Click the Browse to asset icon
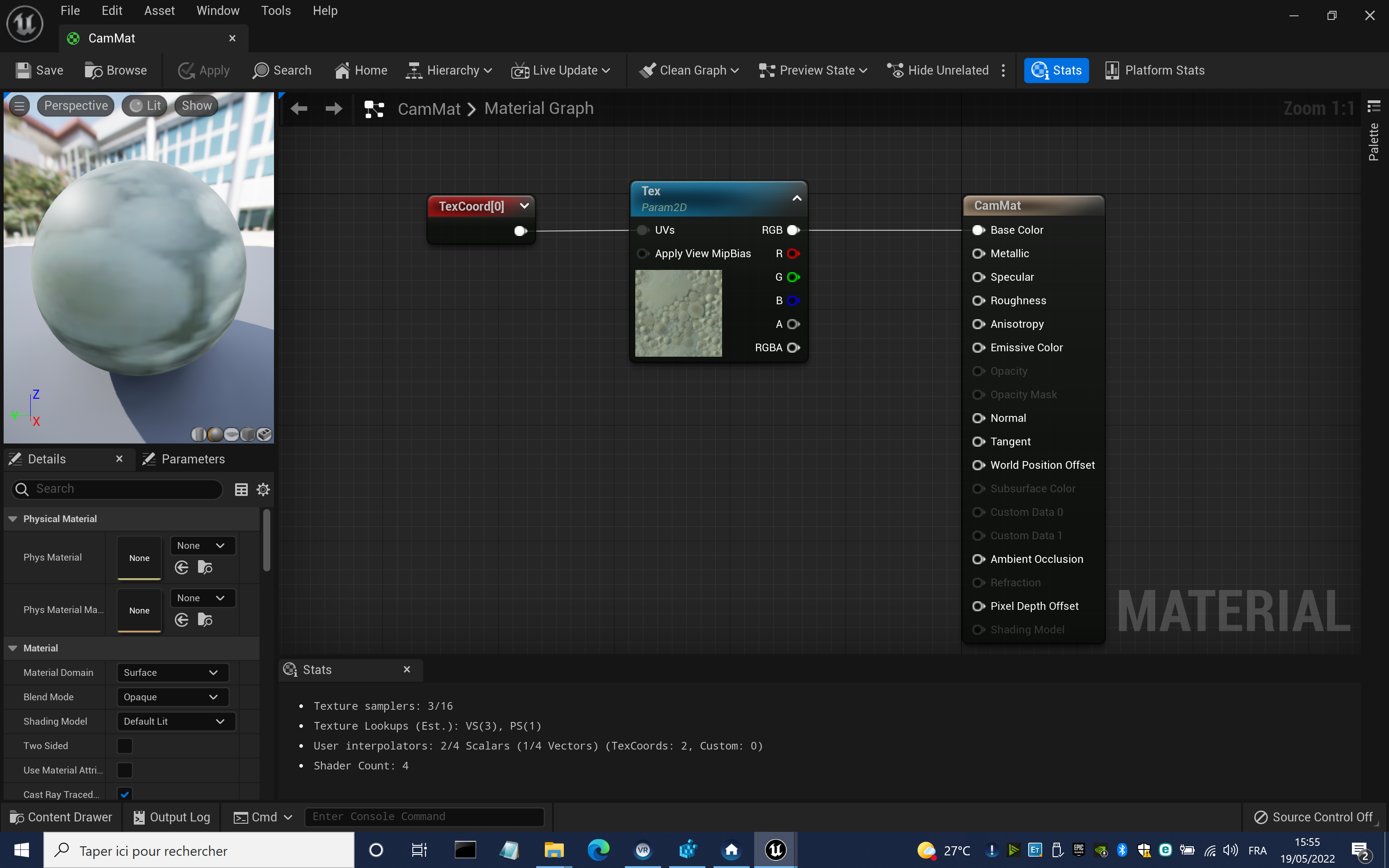The image size is (1389, 868). pyautogui.click(x=93, y=70)
